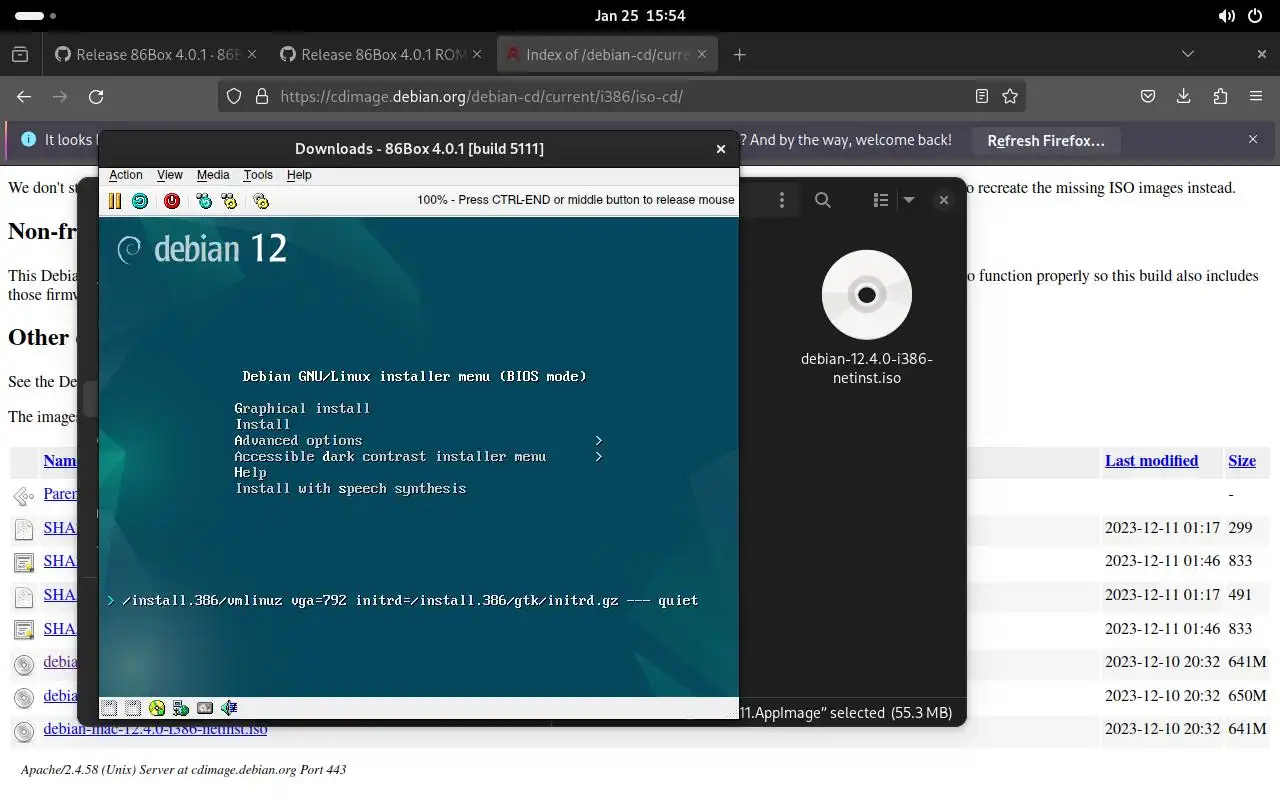Click the search icon in Files window
This screenshot has height=800, width=1280.
pos(823,200)
